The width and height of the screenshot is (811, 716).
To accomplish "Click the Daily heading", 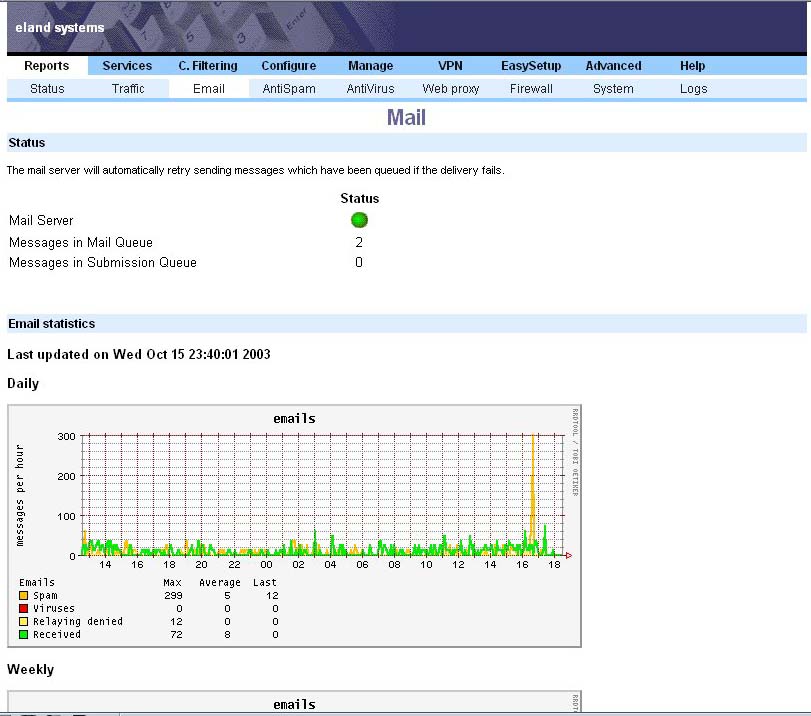I will pyautogui.click(x=23, y=383).
